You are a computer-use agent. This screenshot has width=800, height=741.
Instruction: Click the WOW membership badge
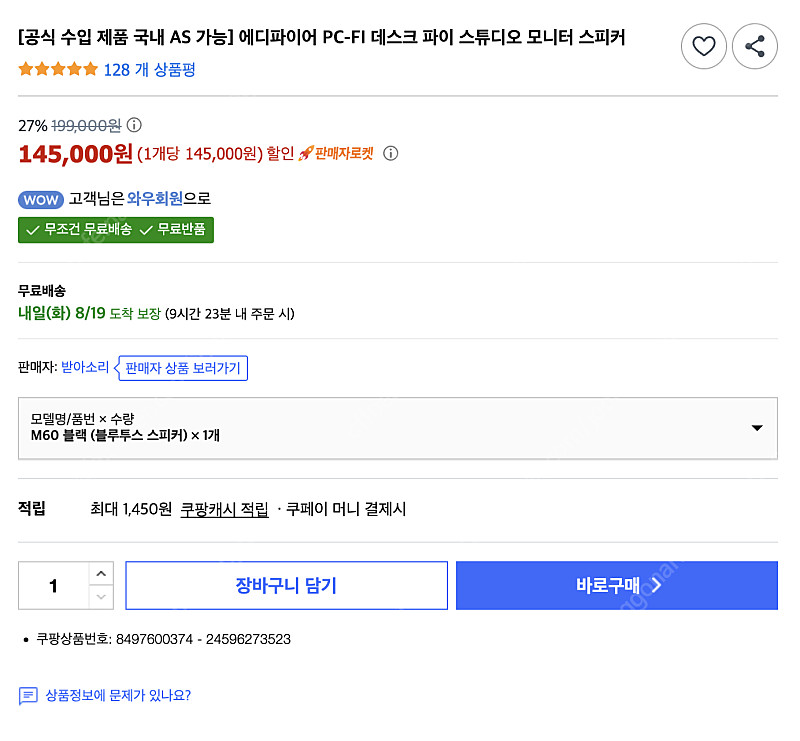click(41, 199)
